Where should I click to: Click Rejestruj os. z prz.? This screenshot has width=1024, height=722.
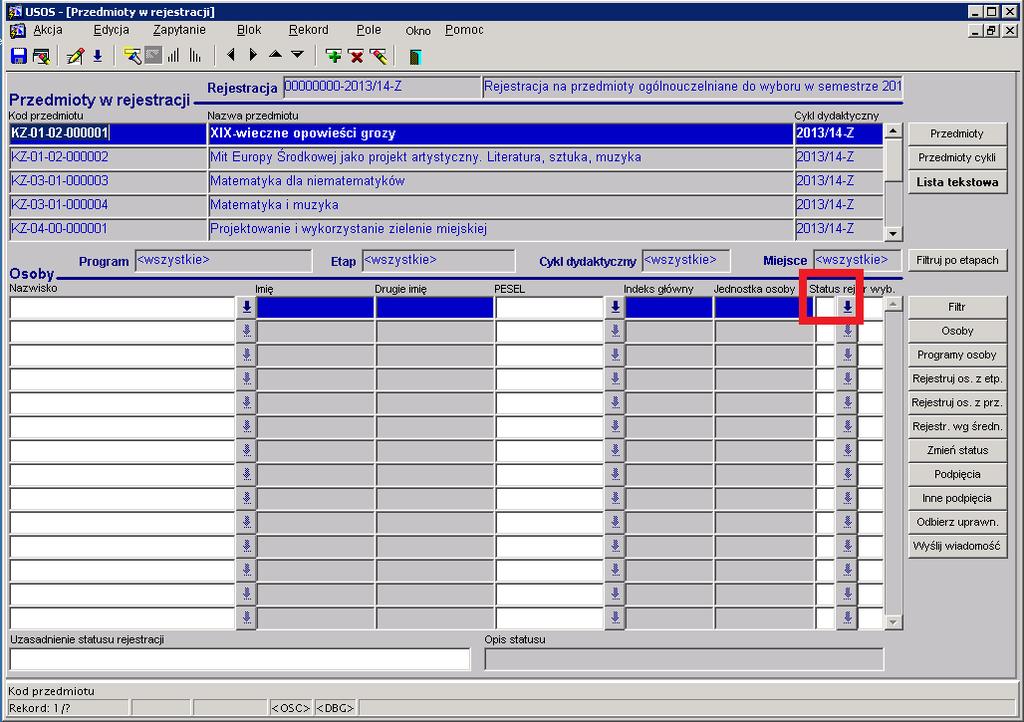[957, 403]
